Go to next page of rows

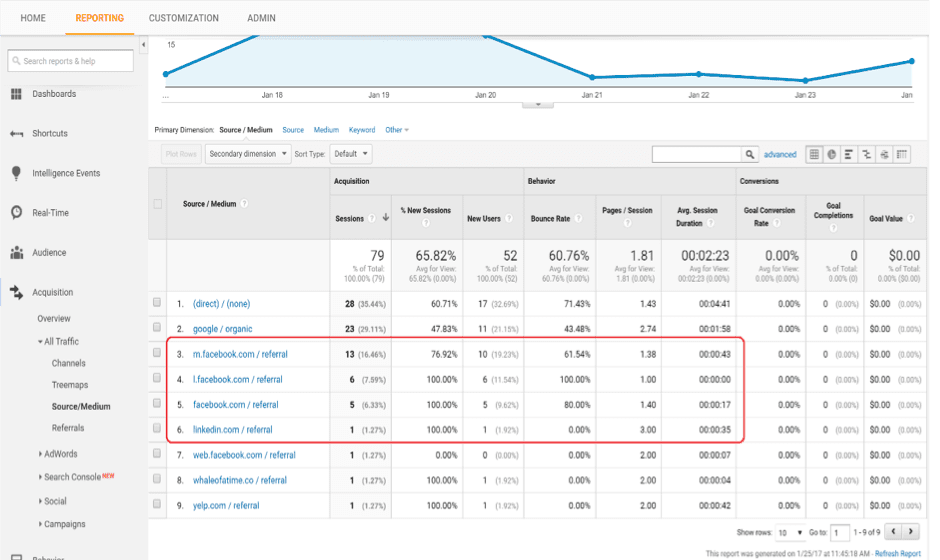click(911, 532)
